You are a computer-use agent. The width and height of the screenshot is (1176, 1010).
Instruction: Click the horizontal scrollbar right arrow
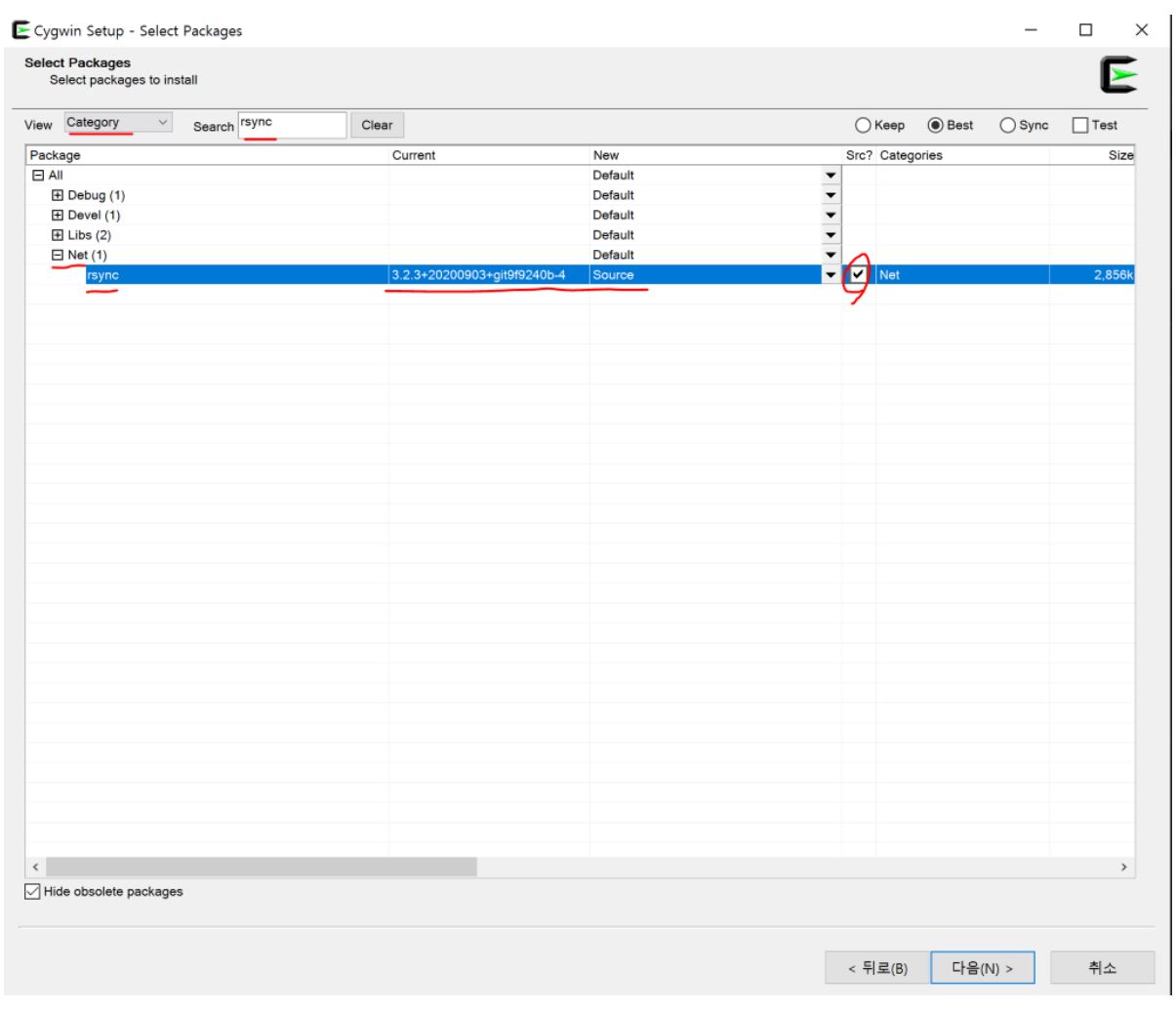click(1124, 867)
